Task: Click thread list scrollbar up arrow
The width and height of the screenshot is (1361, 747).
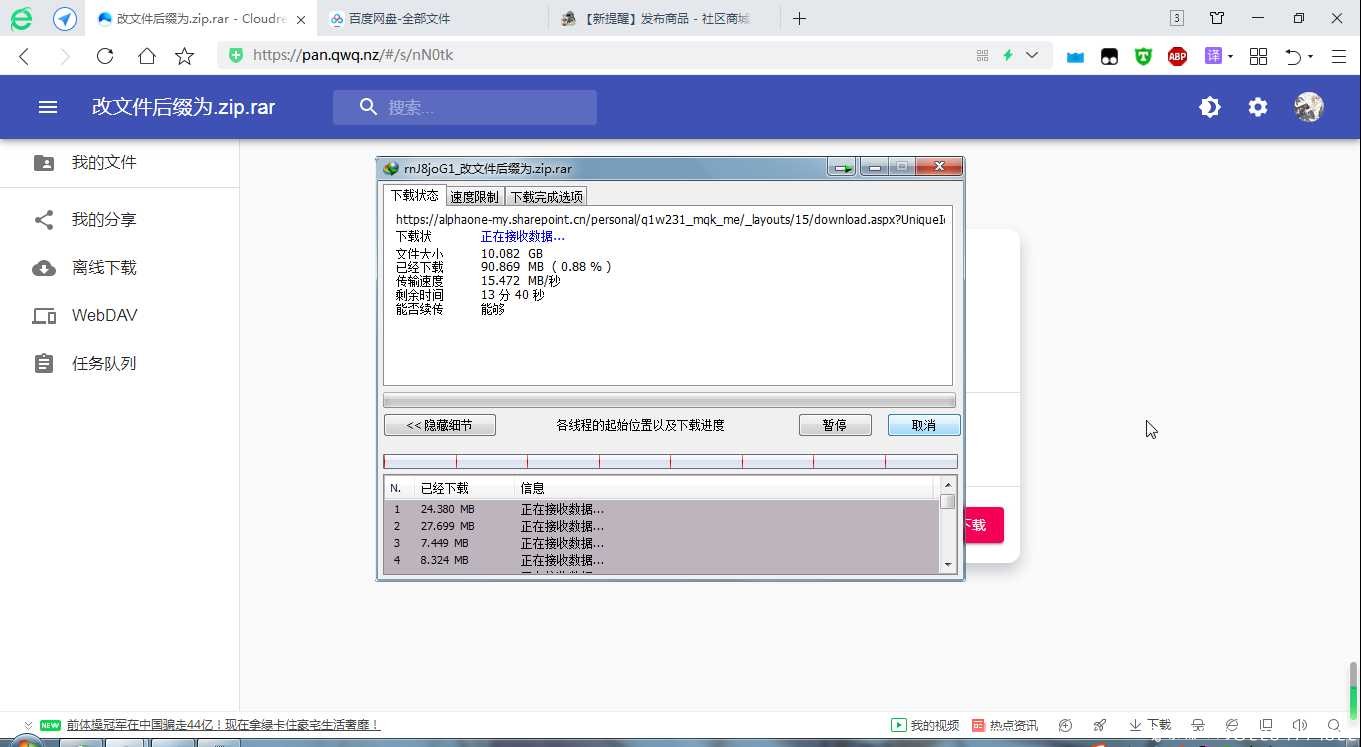Action: [948, 486]
